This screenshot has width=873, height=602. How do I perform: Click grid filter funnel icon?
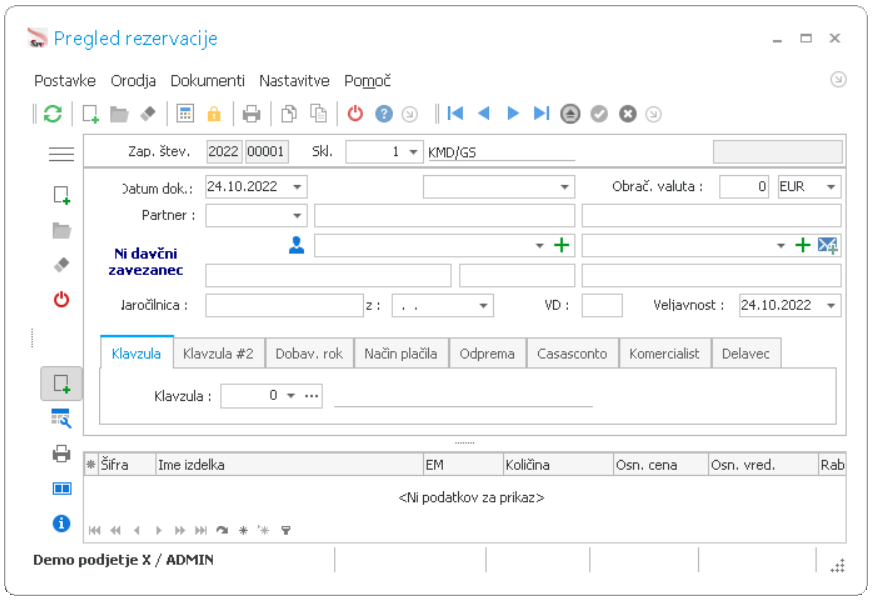[x=286, y=530]
